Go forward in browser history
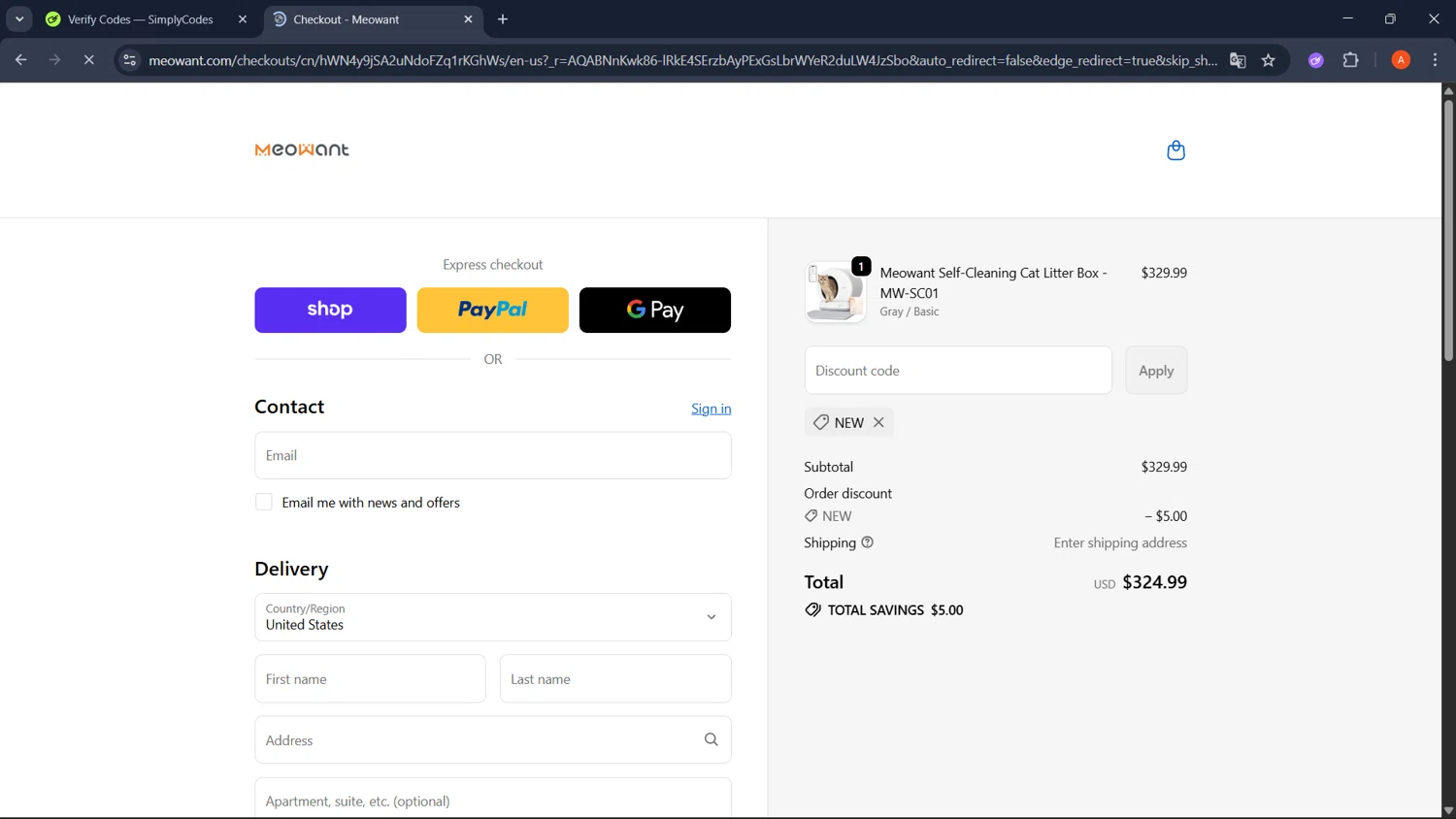Screen dimensions: 1456x819 [54, 60]
